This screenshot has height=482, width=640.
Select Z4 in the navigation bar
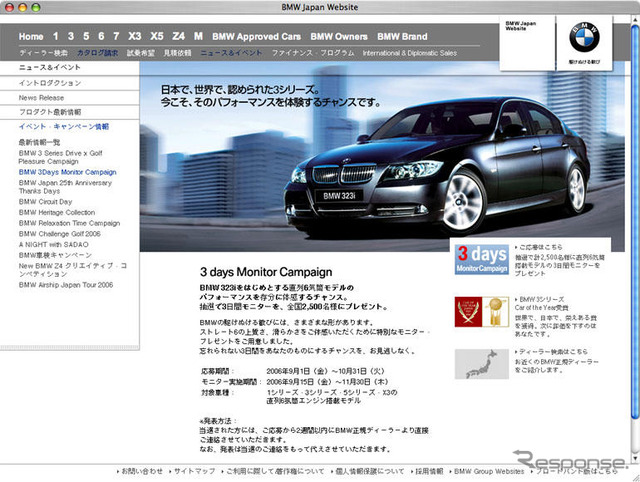(178, 36)
